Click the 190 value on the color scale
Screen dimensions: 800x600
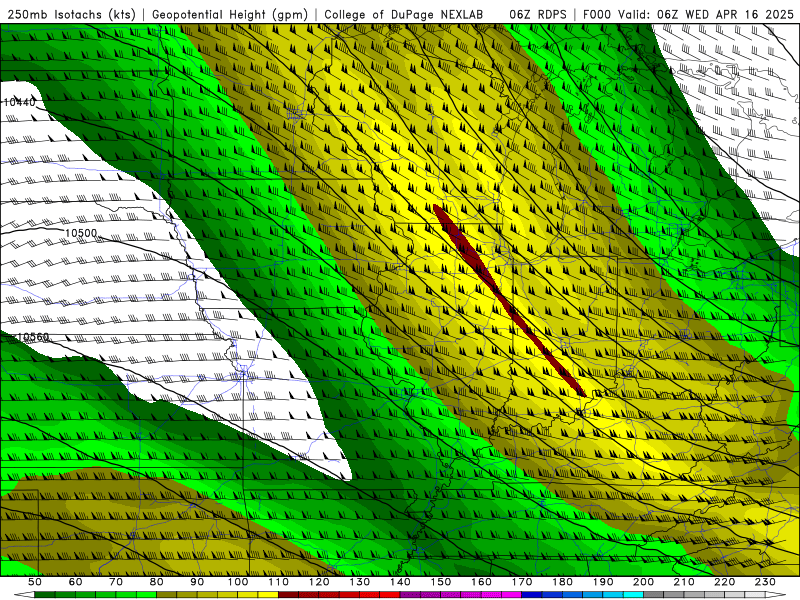click(604, 582)
